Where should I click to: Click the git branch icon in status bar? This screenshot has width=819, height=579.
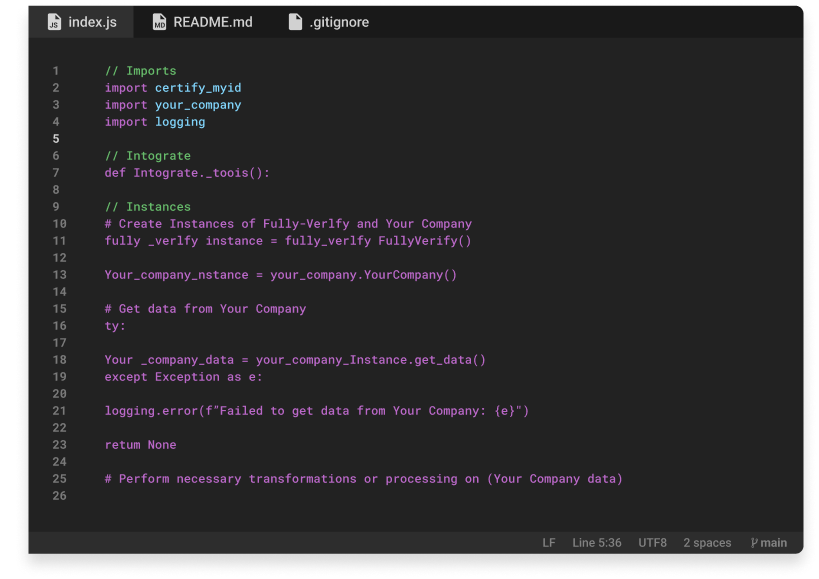click(754, 543)
